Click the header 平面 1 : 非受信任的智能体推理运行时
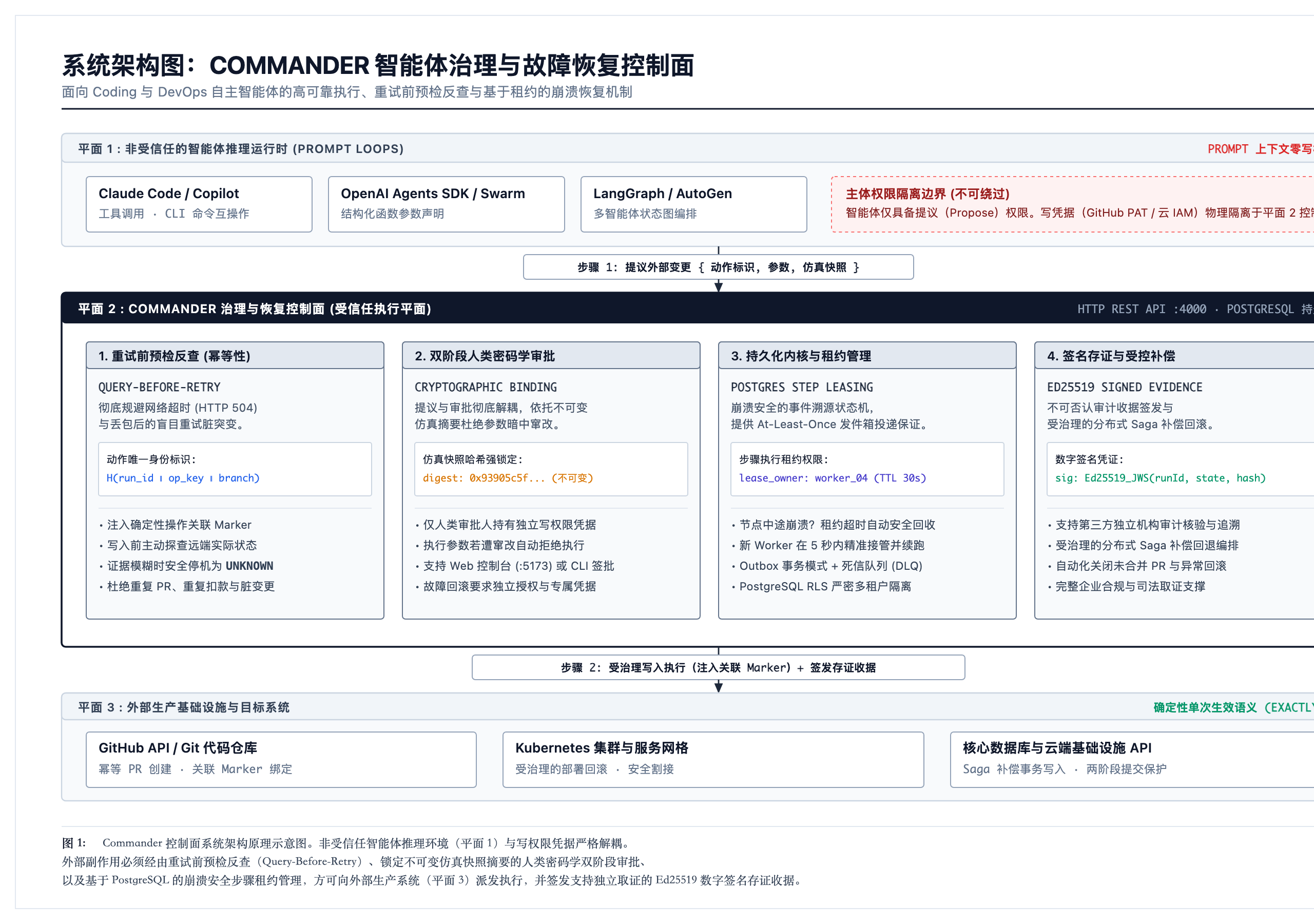The width and height of the screenshot is (1314, 924). coord(241,149)
